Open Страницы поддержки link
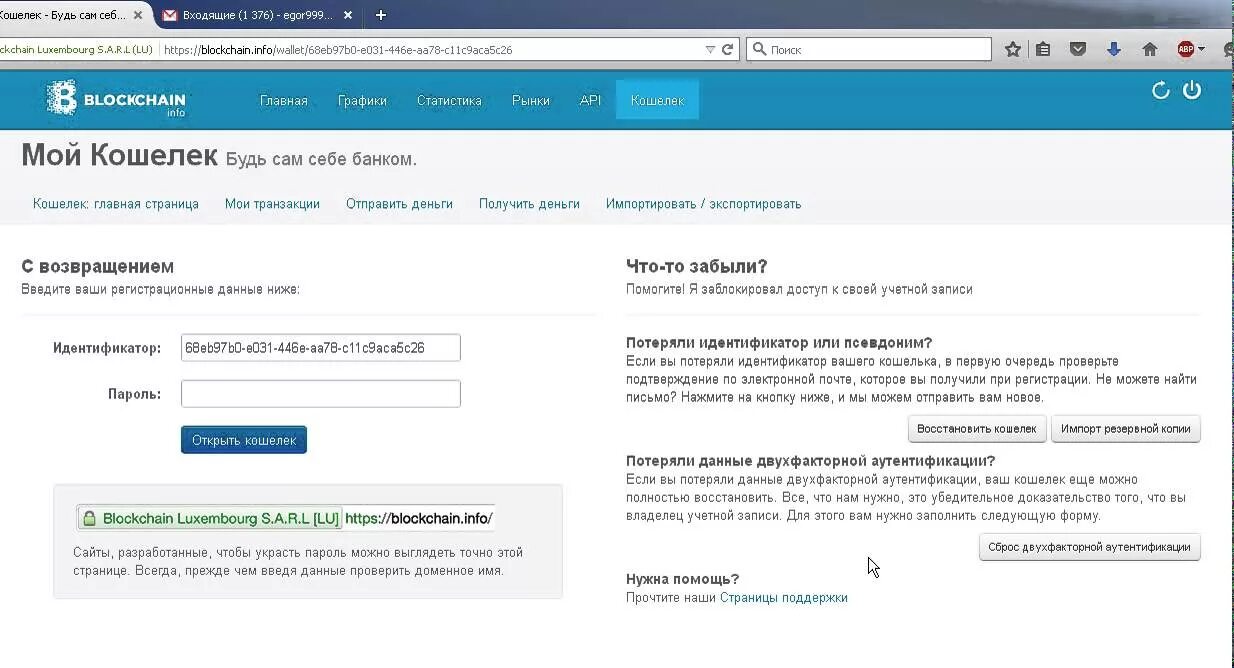This screenshot has height=668, width=1234. click(784, 598)
